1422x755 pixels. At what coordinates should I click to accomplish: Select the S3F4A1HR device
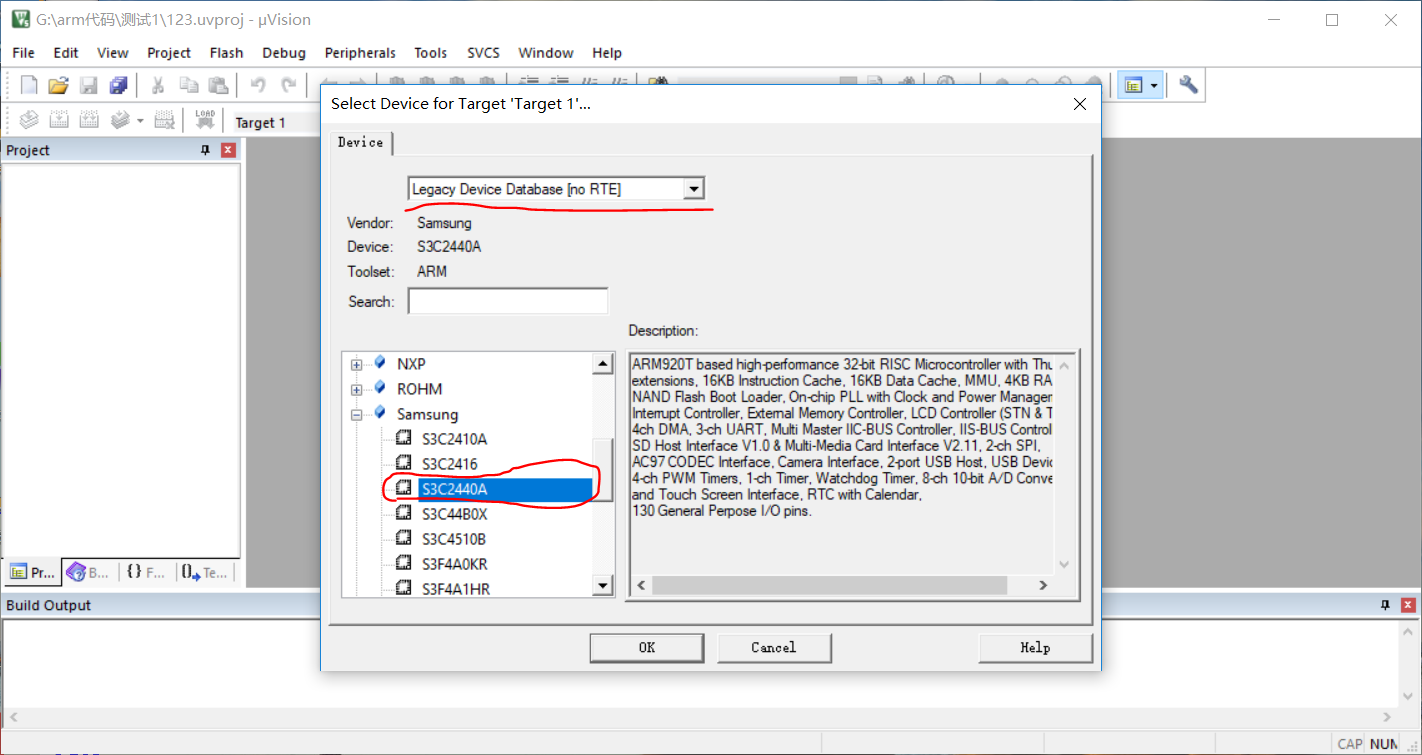[x=456, y=589]
